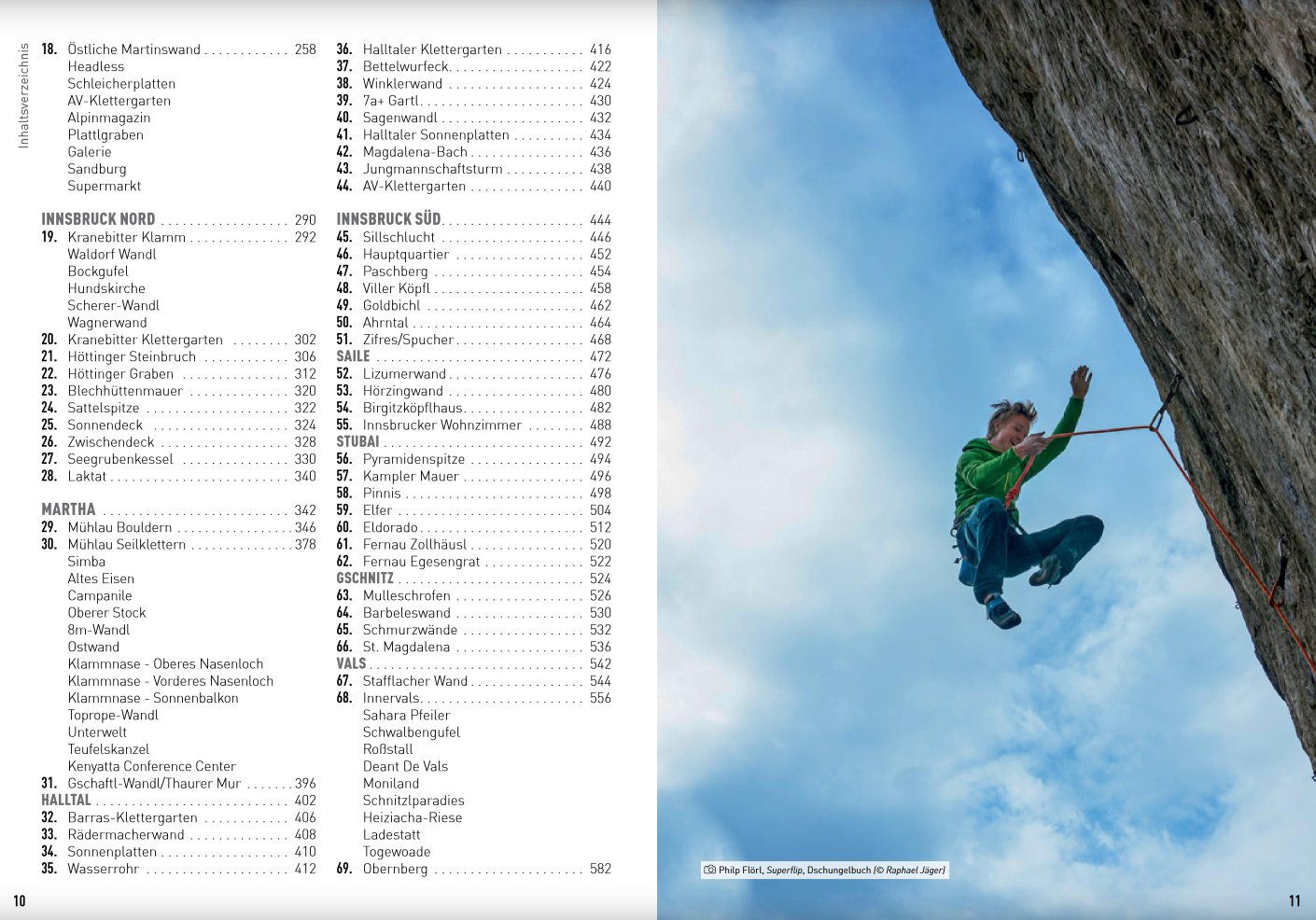This screenshot has width=1316, height=920.
Task: Click the 'Schnitzlparadies' sub-entry
Action: 413,801
